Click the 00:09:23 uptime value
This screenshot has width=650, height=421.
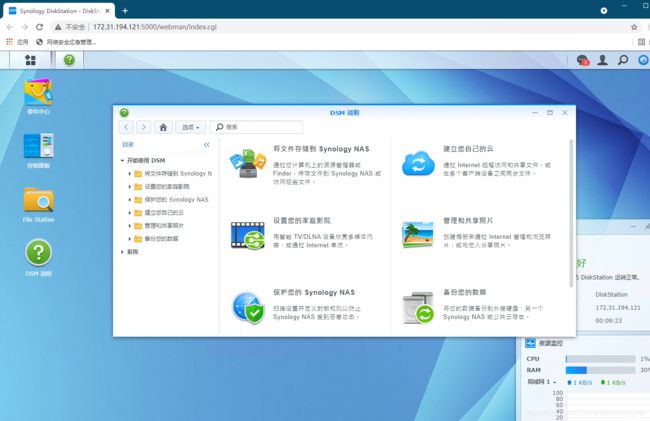coord(609,321)
